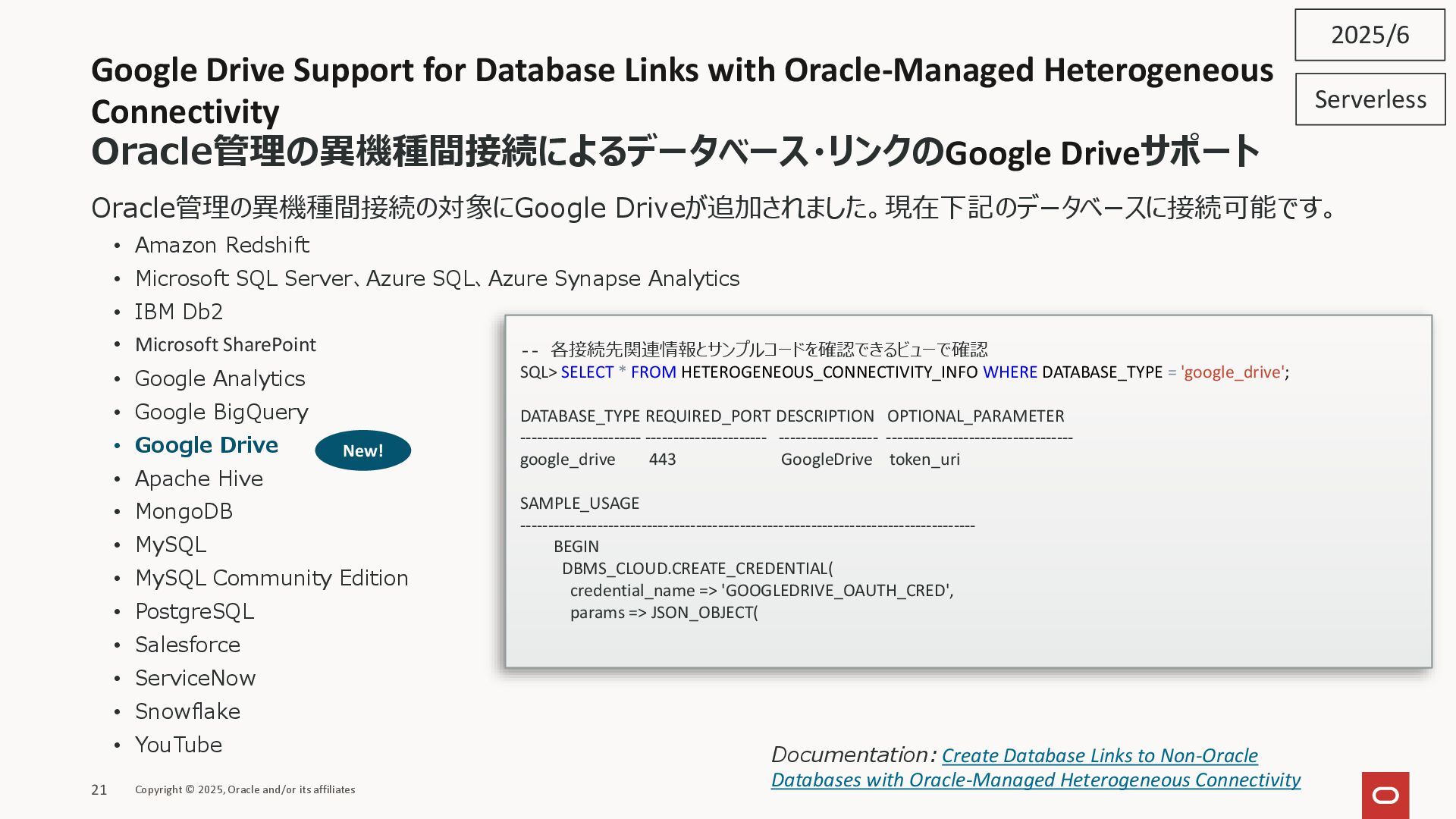The width and height of the screenshot is (1456, 819).
Task: Open the Create Database Links documentation link
Action: click(x=1036, y=767)
